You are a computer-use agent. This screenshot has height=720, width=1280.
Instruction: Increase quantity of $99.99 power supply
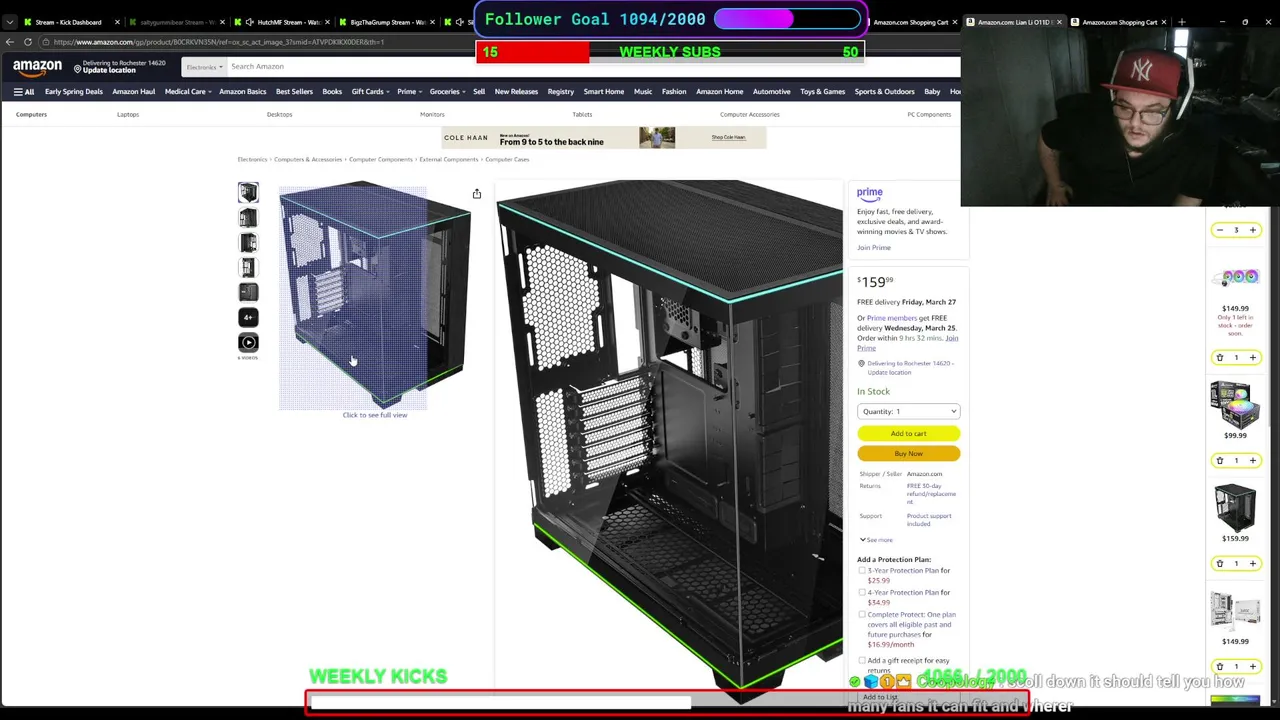coord(1252,460)
